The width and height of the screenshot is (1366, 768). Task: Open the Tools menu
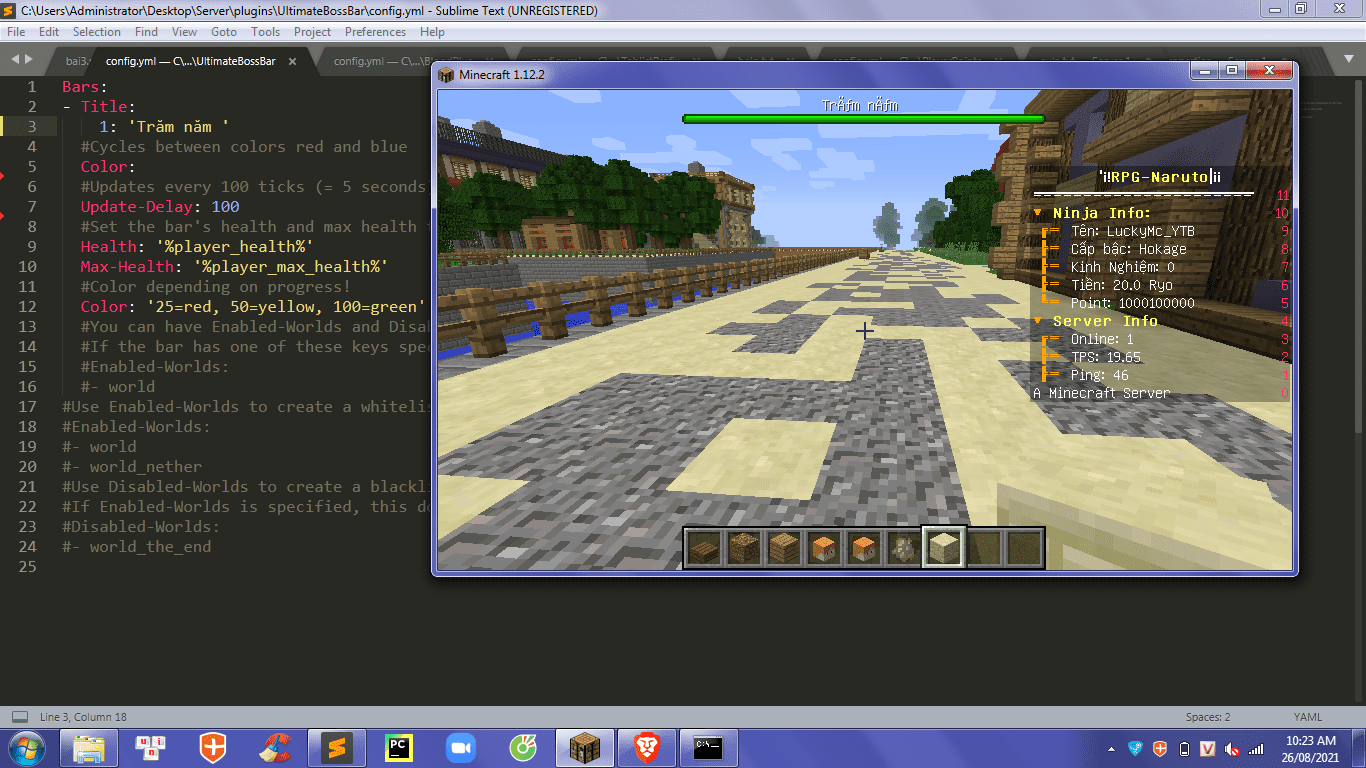pos(266,32)
